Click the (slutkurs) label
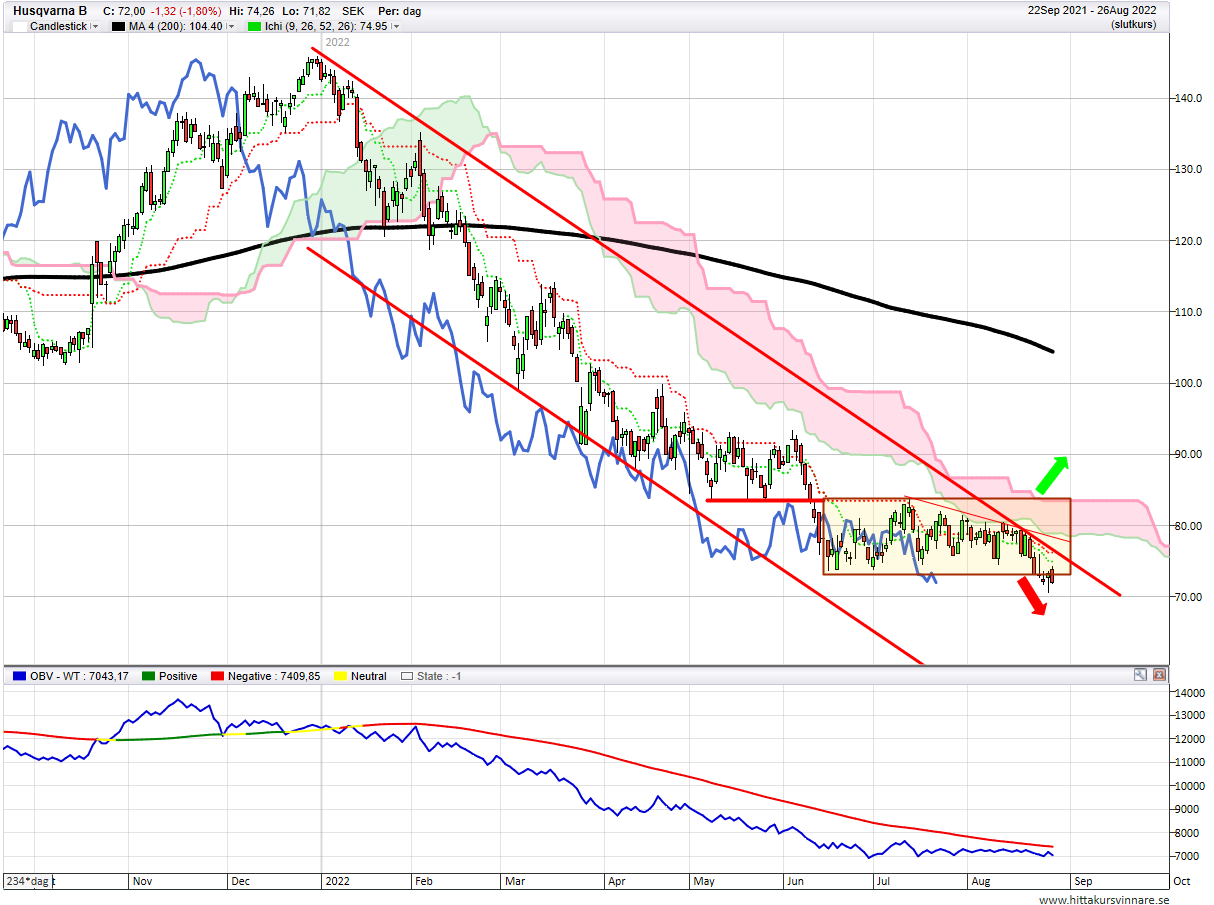The height and width of the screenshot is (905, 1214). [x=1134, y=24]
